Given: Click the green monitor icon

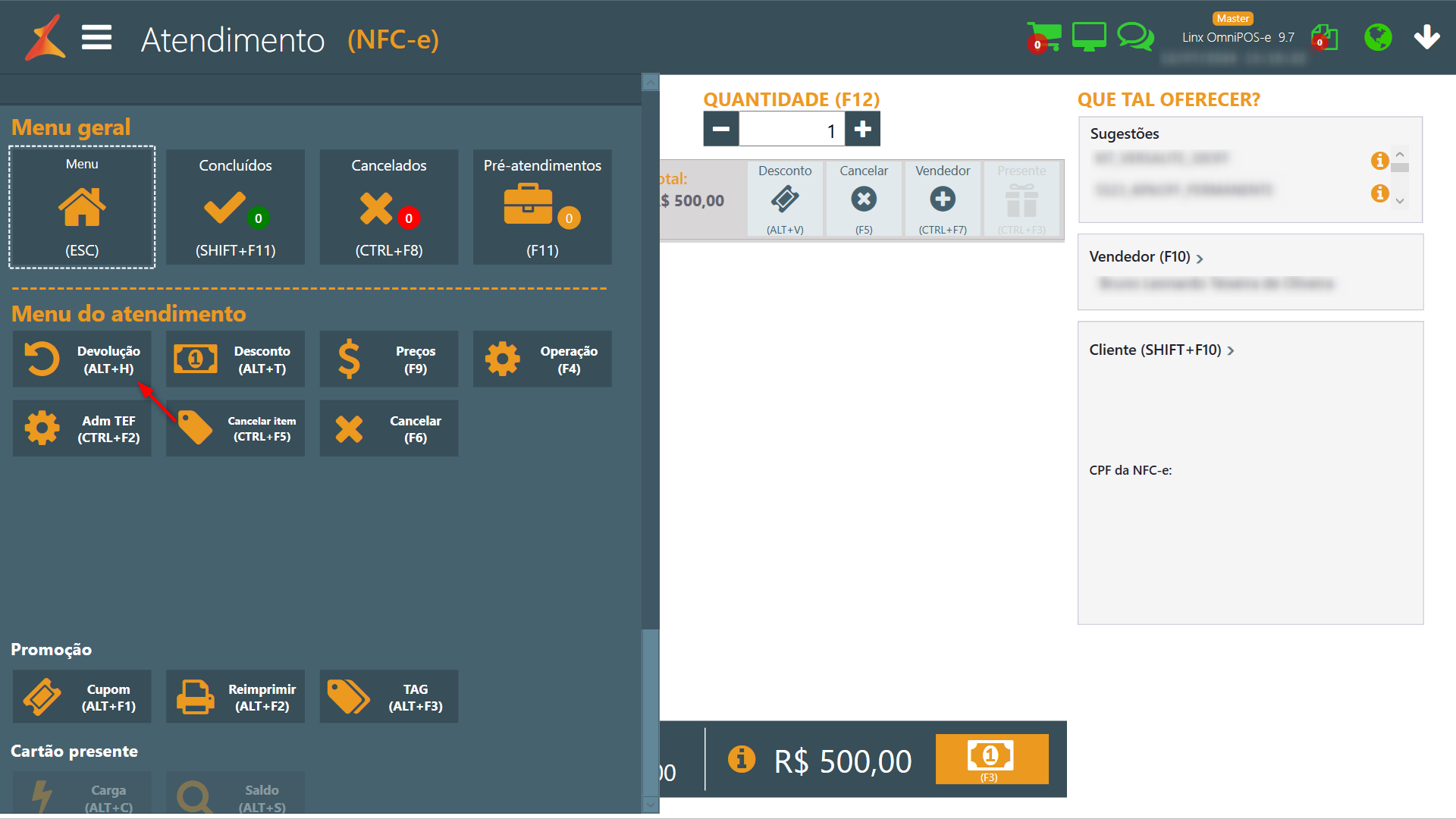Looking at the screenshot, I should click(x=1089, y=36).
